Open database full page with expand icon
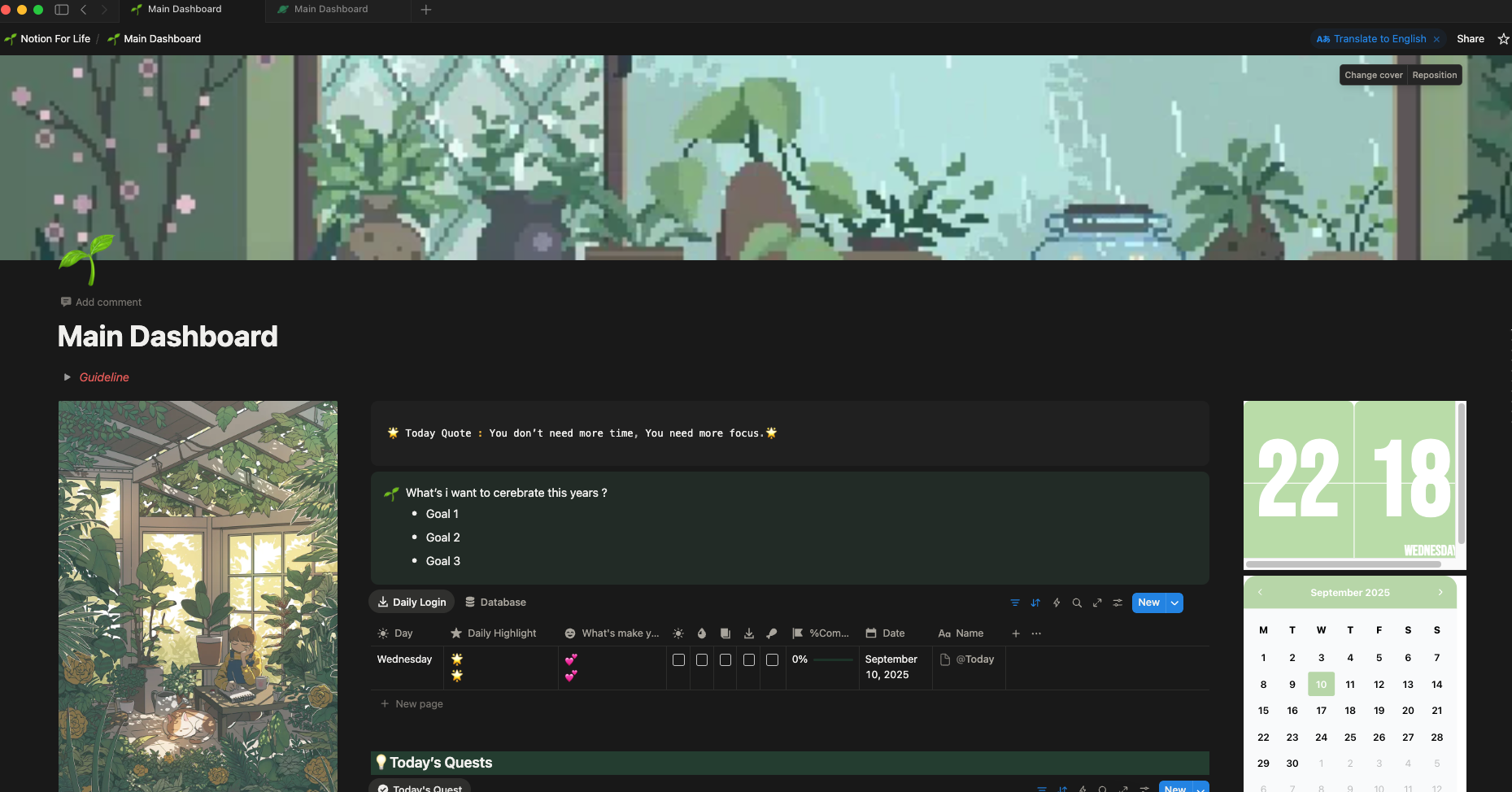This screenshot has width=1512, height=792. [1097, 603]
